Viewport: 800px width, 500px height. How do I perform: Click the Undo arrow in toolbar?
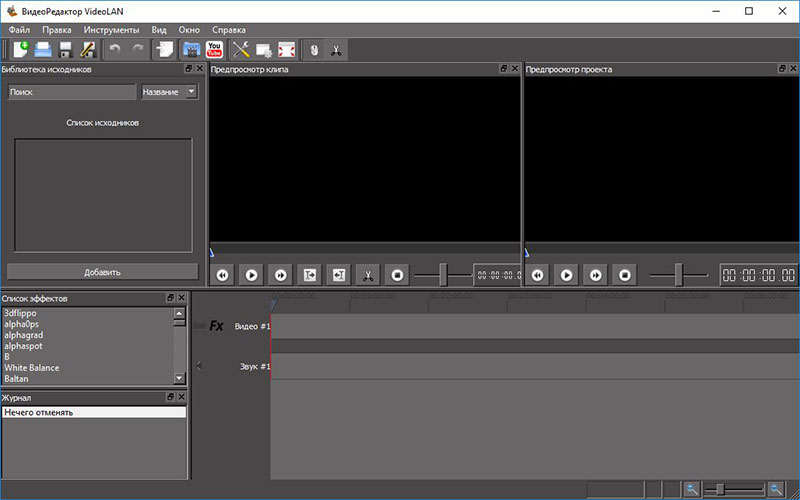coord(115,49)
